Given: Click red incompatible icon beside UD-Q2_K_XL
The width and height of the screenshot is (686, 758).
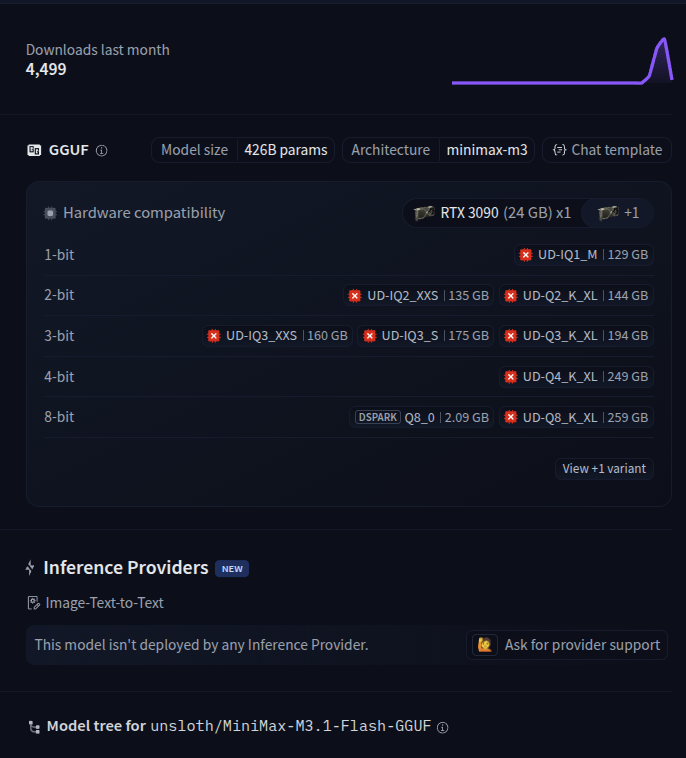Looking at the screenshot, I should click(x=511, y=295).
